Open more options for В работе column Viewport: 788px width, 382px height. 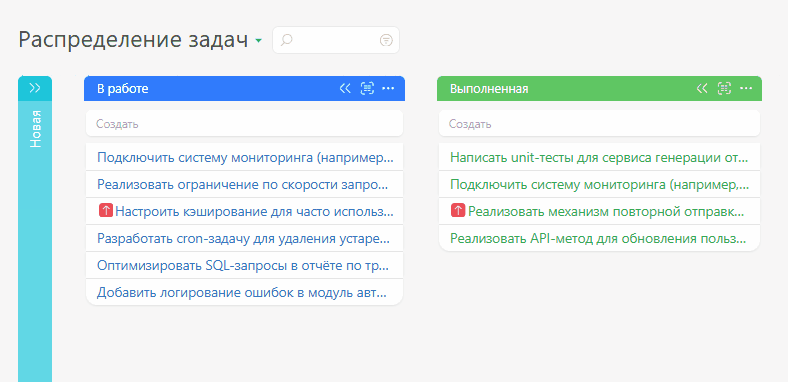(388, 89)
